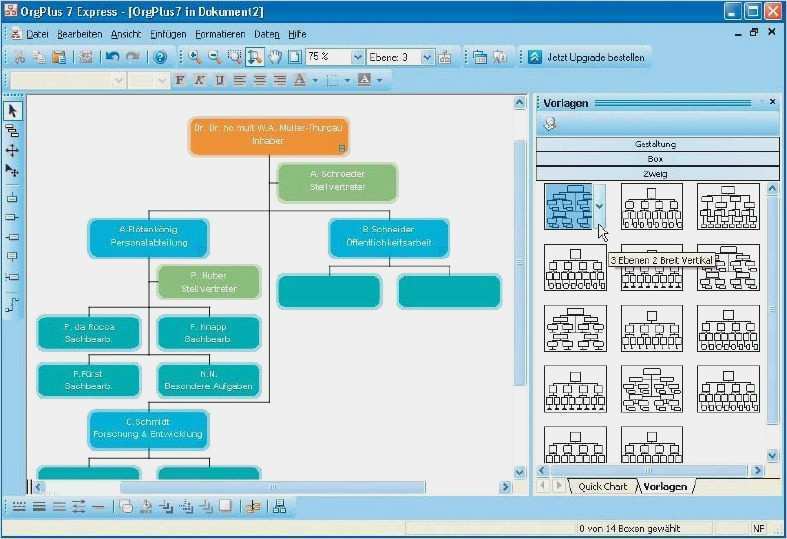Screen dimensions: 787x539
Task: Click the four-way move arrows tool
Action: click(x=12, y=151)
